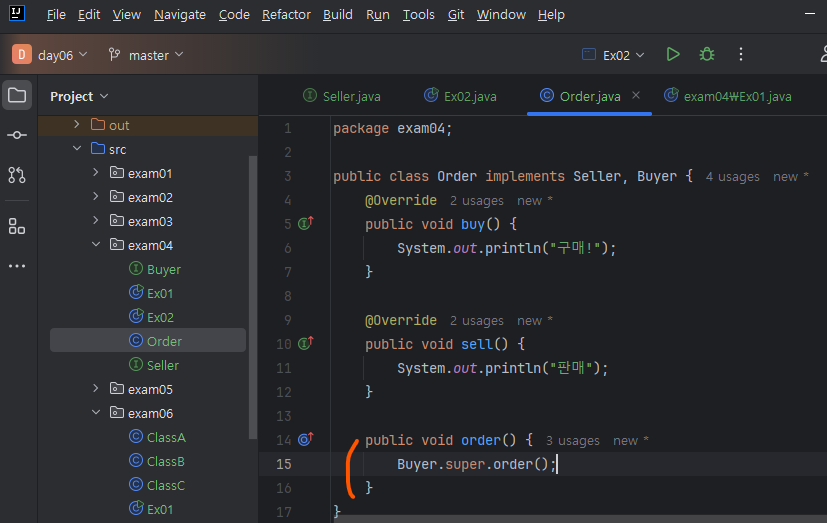Click 'package exam04;' on line 1
Screen dimensions: 827x523
pos(392,128)
